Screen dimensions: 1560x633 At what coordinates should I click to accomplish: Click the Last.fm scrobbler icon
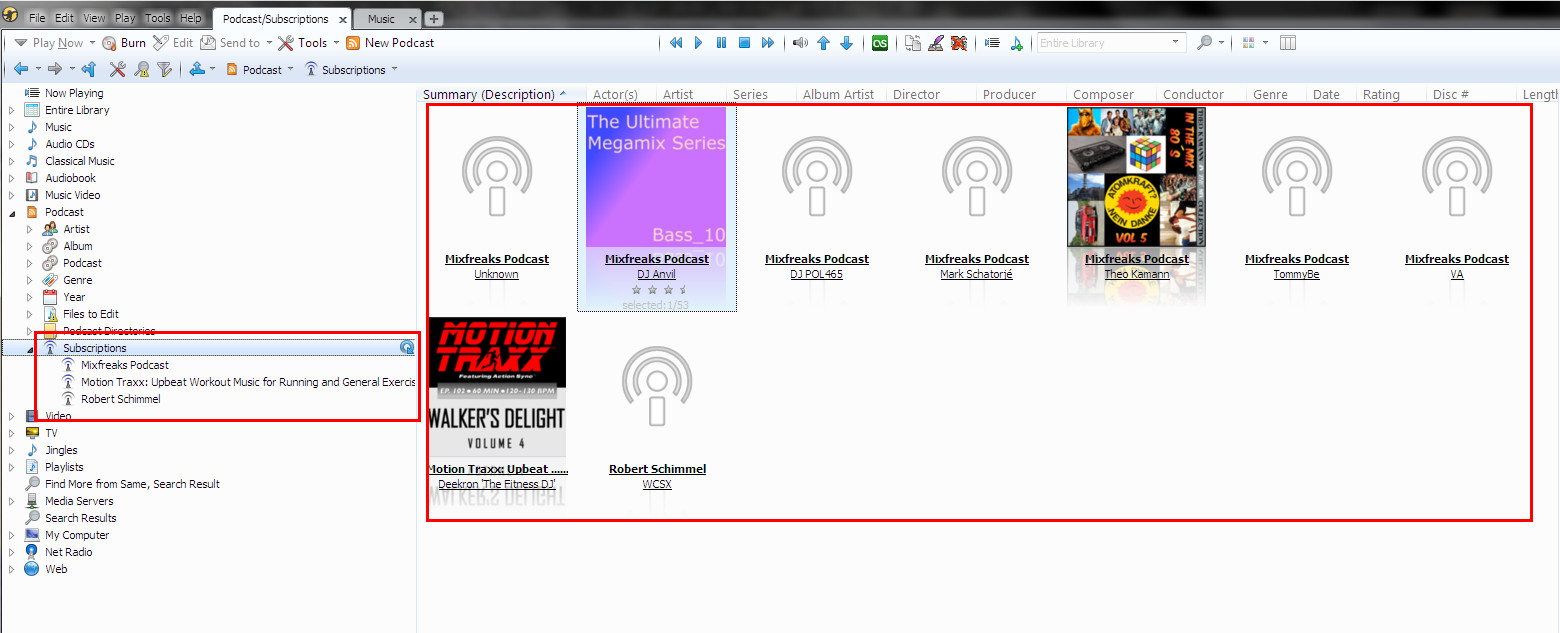pos(880,43)
